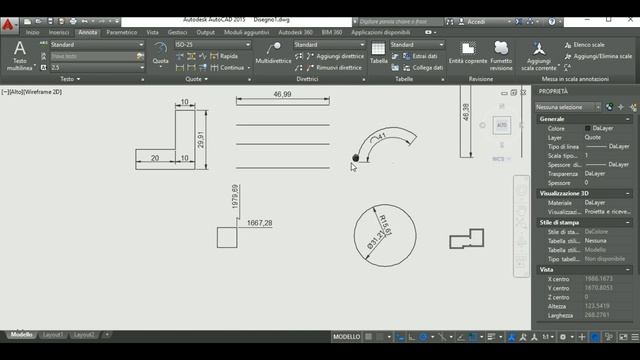
Task: Click Aggiungi direttrice
Action: click(x=335, y=56)
